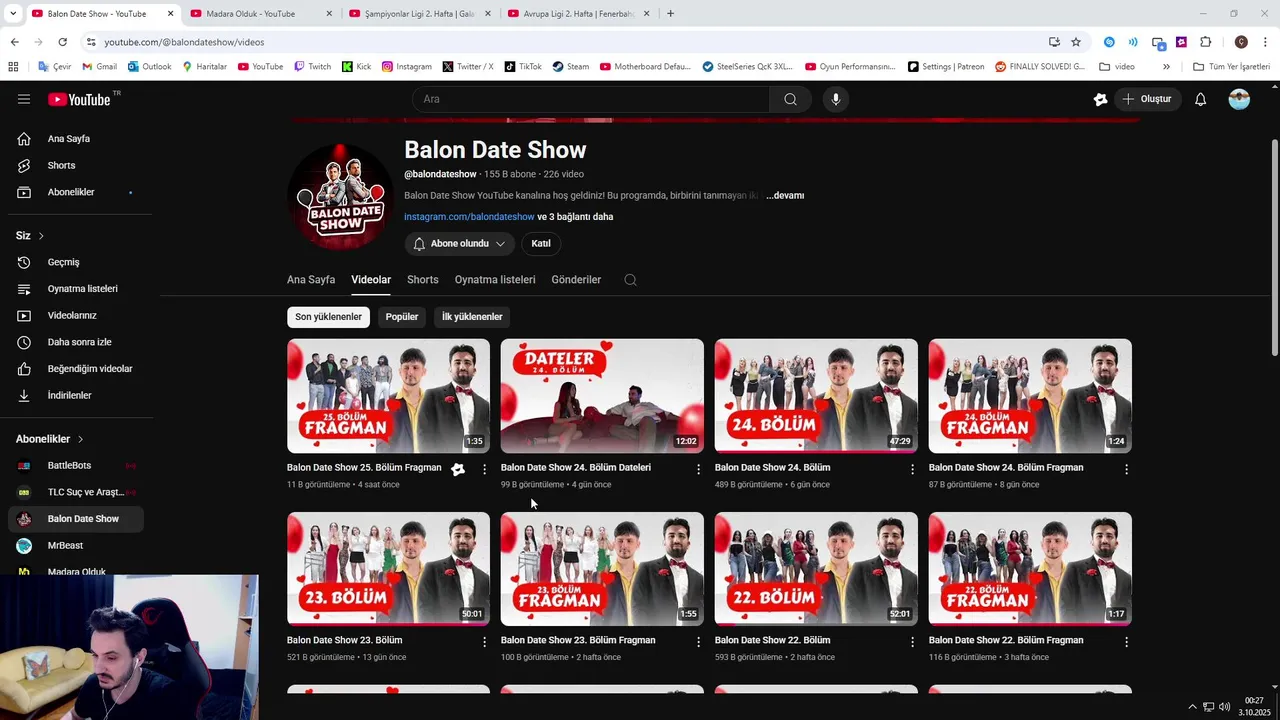
Task: Open the notifications bell
Action: 1201,99
